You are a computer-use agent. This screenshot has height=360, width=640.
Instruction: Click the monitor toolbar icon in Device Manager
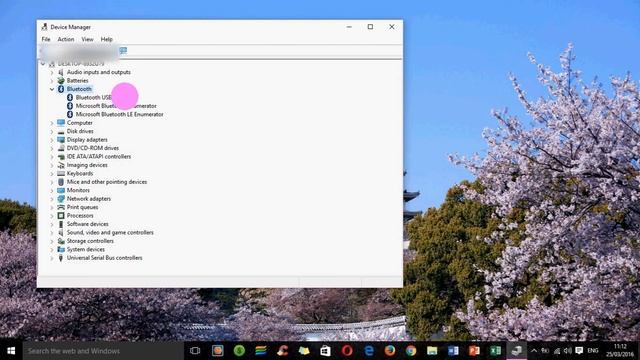[123, 50]
